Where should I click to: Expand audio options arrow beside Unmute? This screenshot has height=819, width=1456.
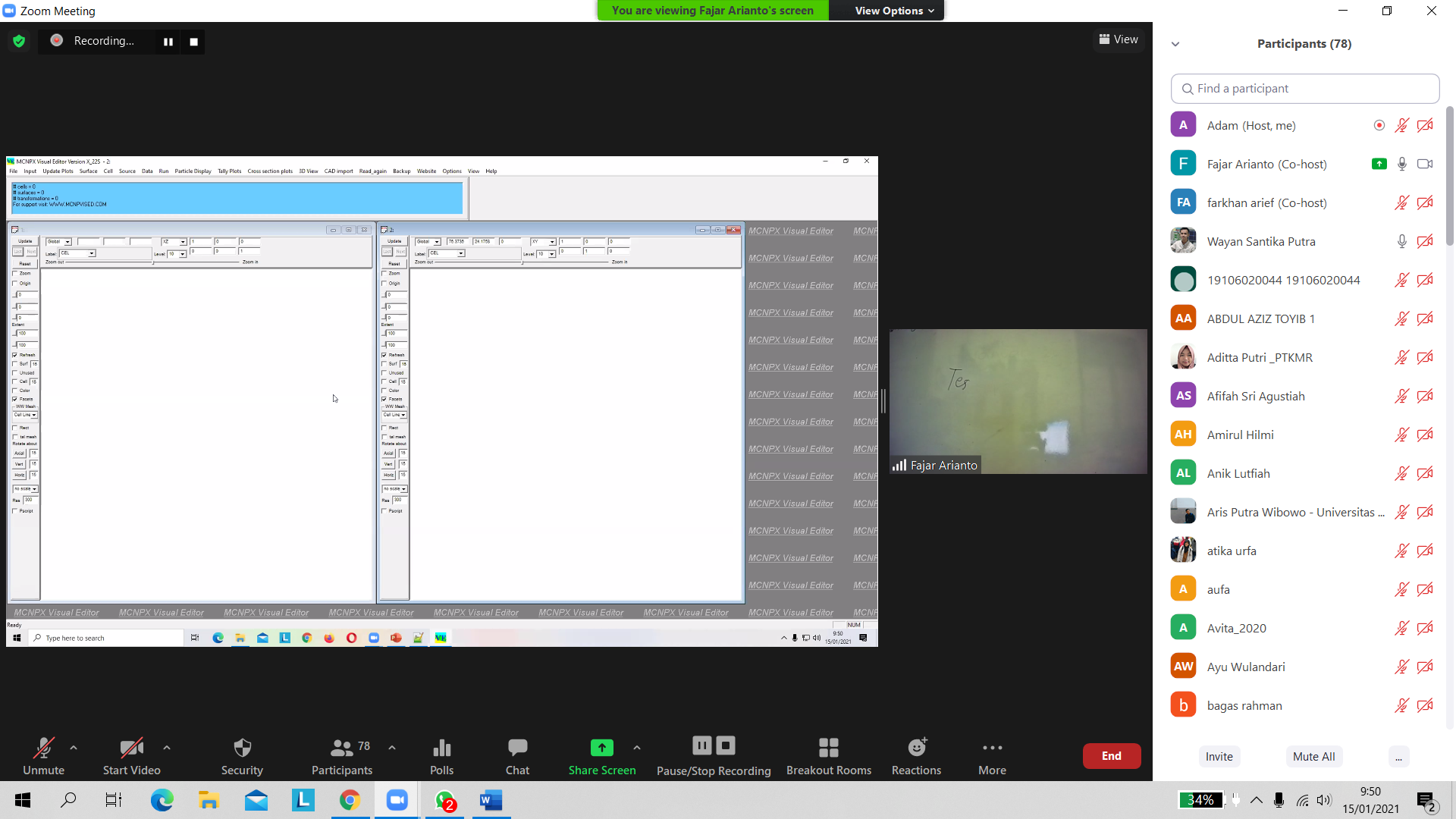click(x=74, y=748)
